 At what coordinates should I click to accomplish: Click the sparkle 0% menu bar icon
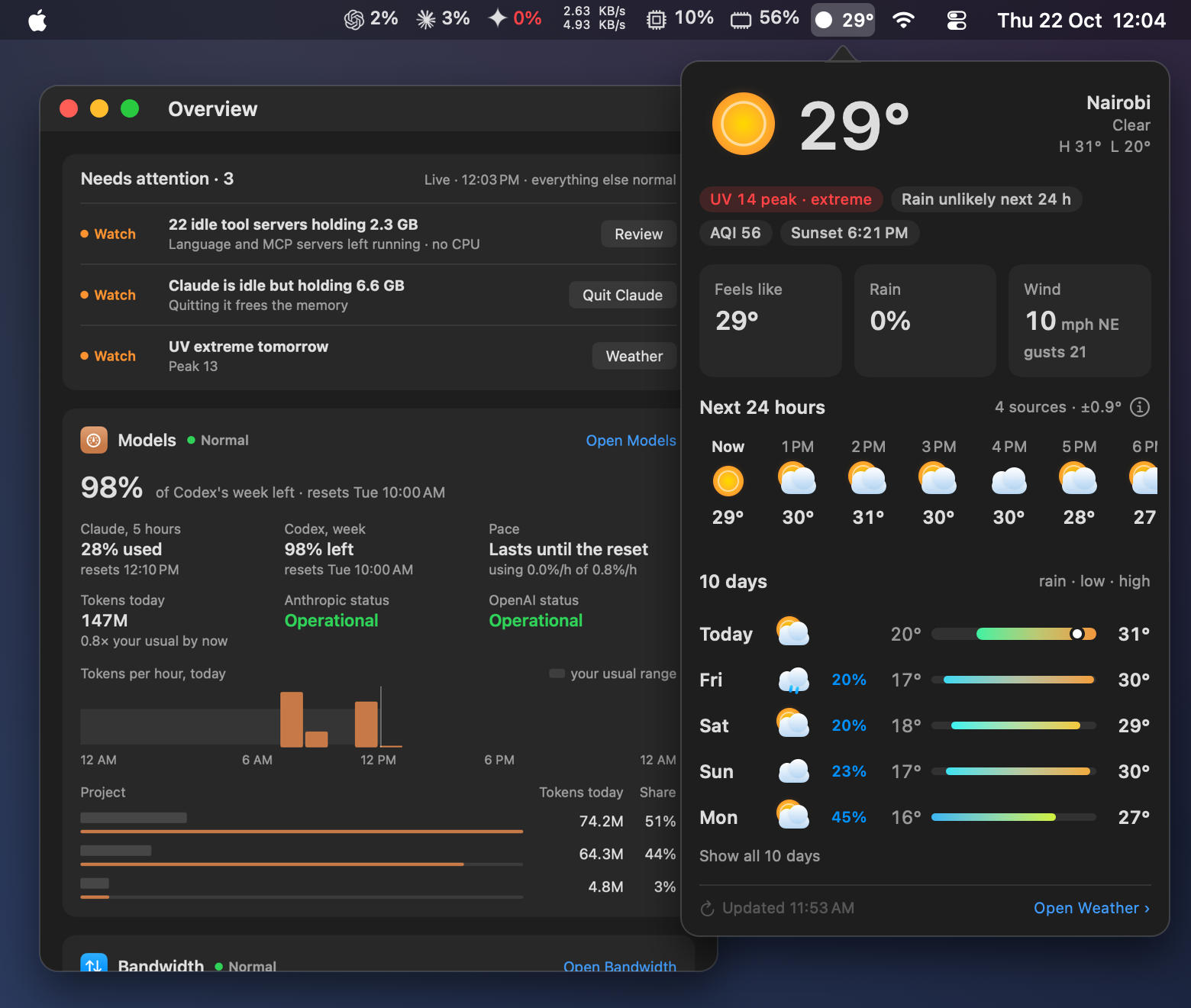click(x=515, y=19)
